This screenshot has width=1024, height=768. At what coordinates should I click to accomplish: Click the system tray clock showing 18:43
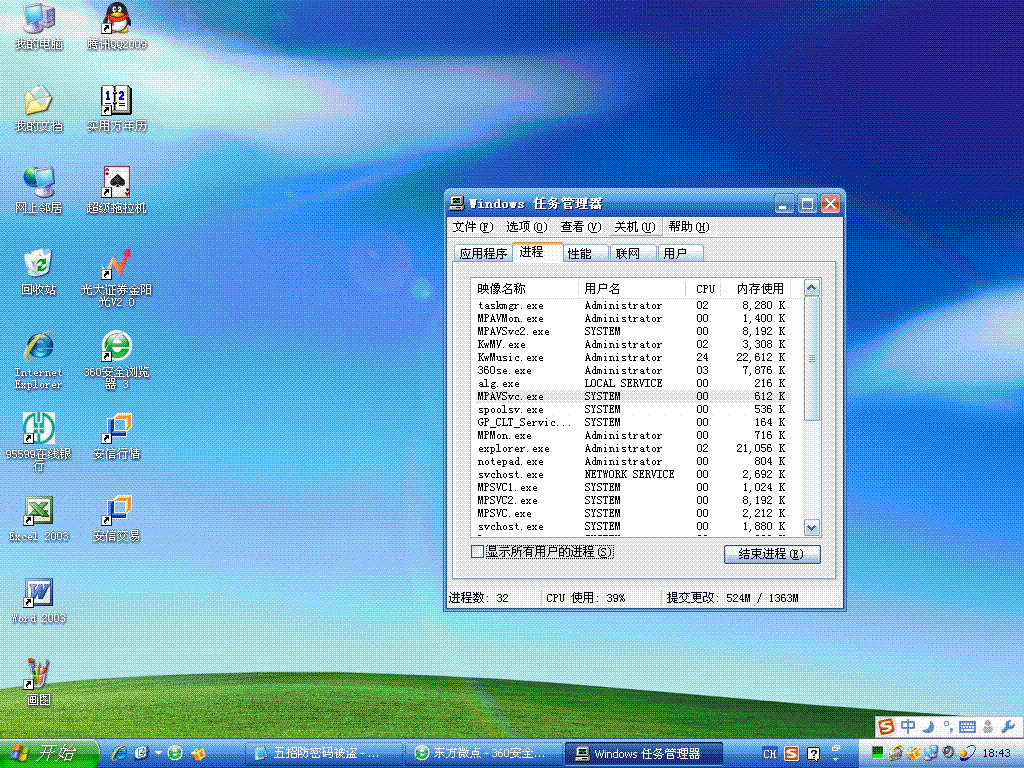pos(997,754)
